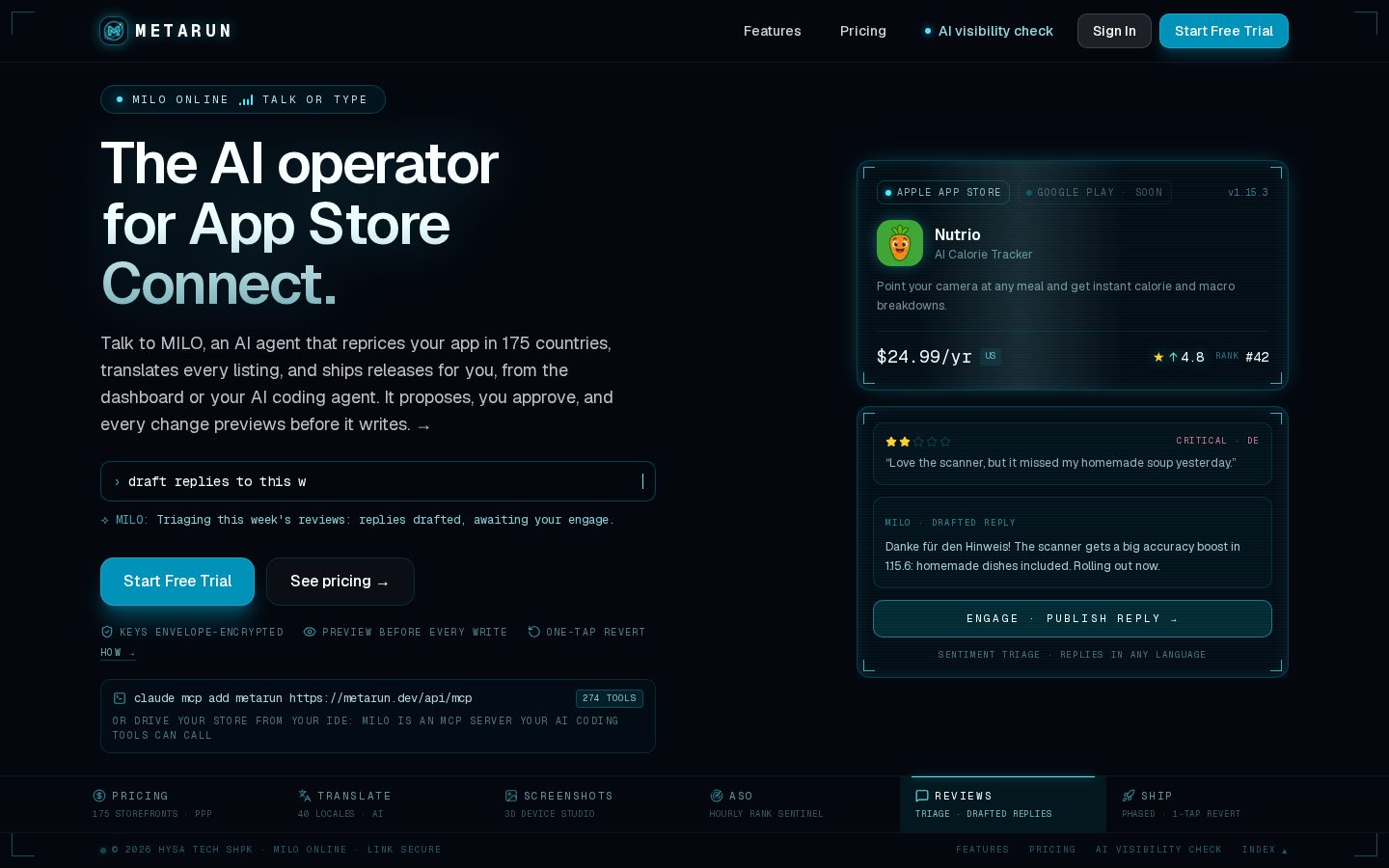Select the Apple App Store toggle
The height and width of the screenshot is (868, 1389).
(943, 193)
